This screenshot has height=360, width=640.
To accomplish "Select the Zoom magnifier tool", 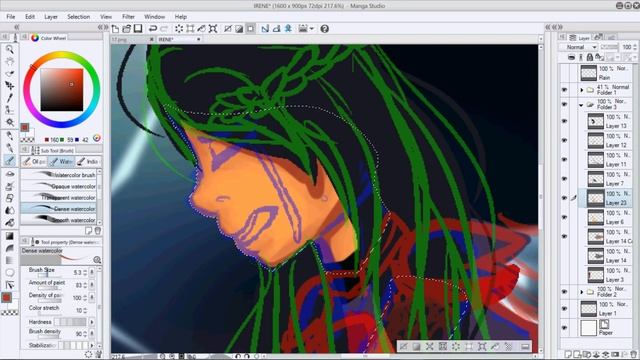I will pos(9,49).
